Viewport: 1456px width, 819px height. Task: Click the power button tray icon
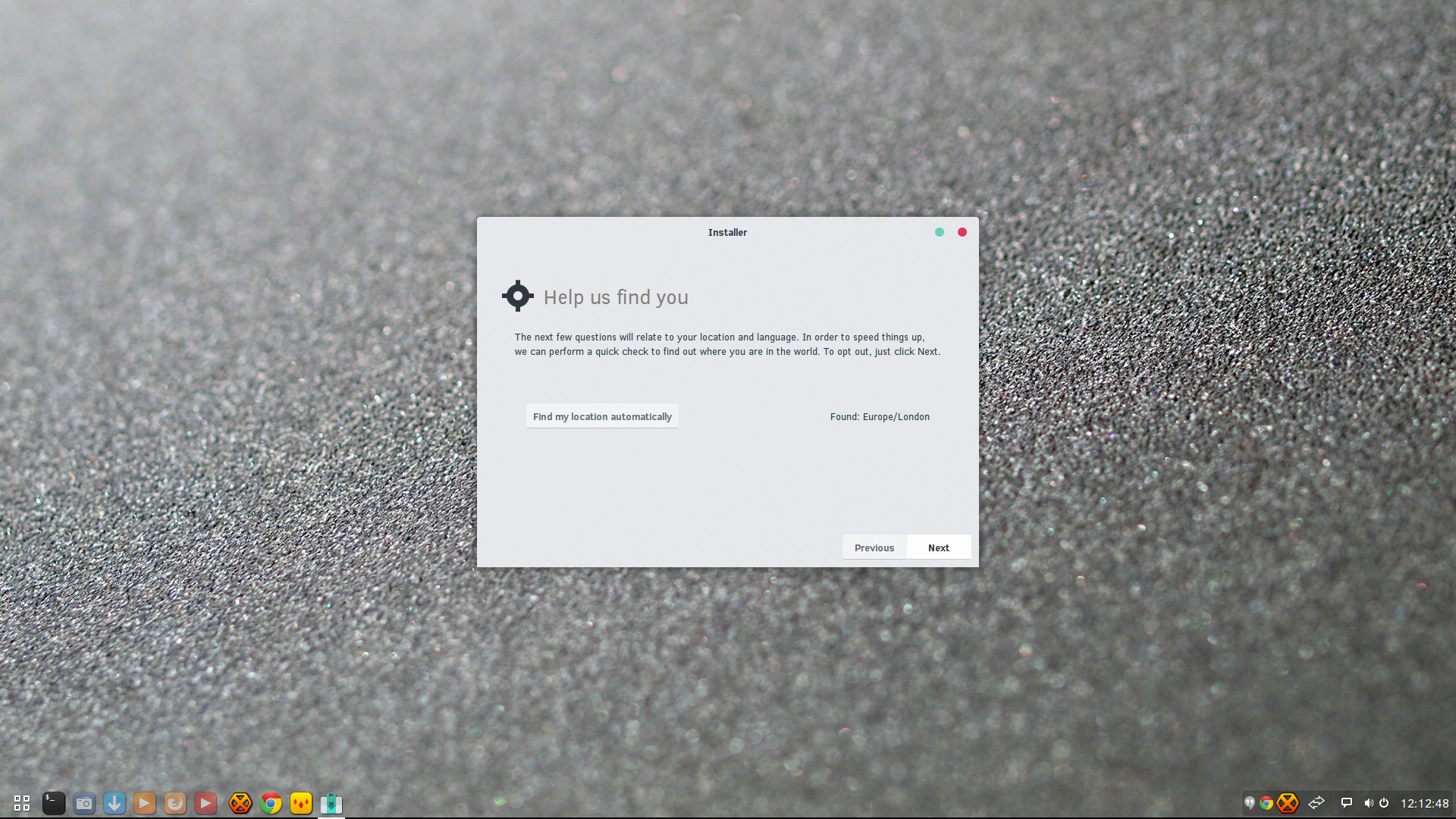1384,802
